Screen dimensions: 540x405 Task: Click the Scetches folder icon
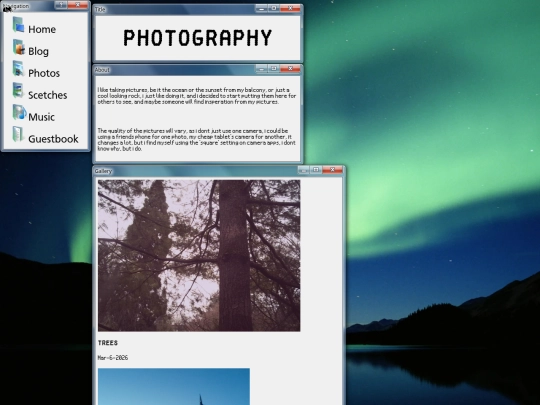pos(19,91)
